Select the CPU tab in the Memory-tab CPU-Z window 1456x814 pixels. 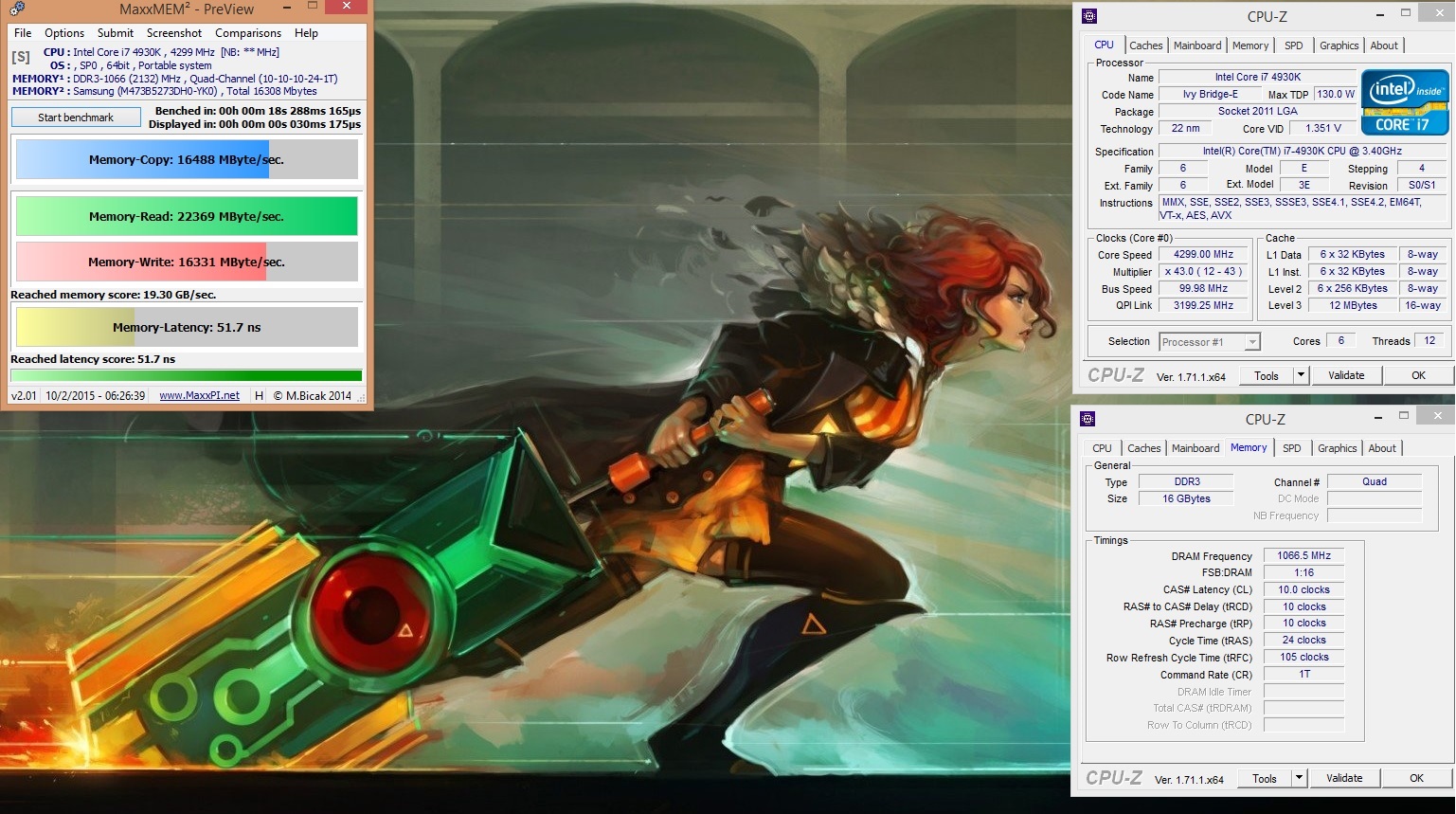pyautogui.click(x=1103, y=448)
